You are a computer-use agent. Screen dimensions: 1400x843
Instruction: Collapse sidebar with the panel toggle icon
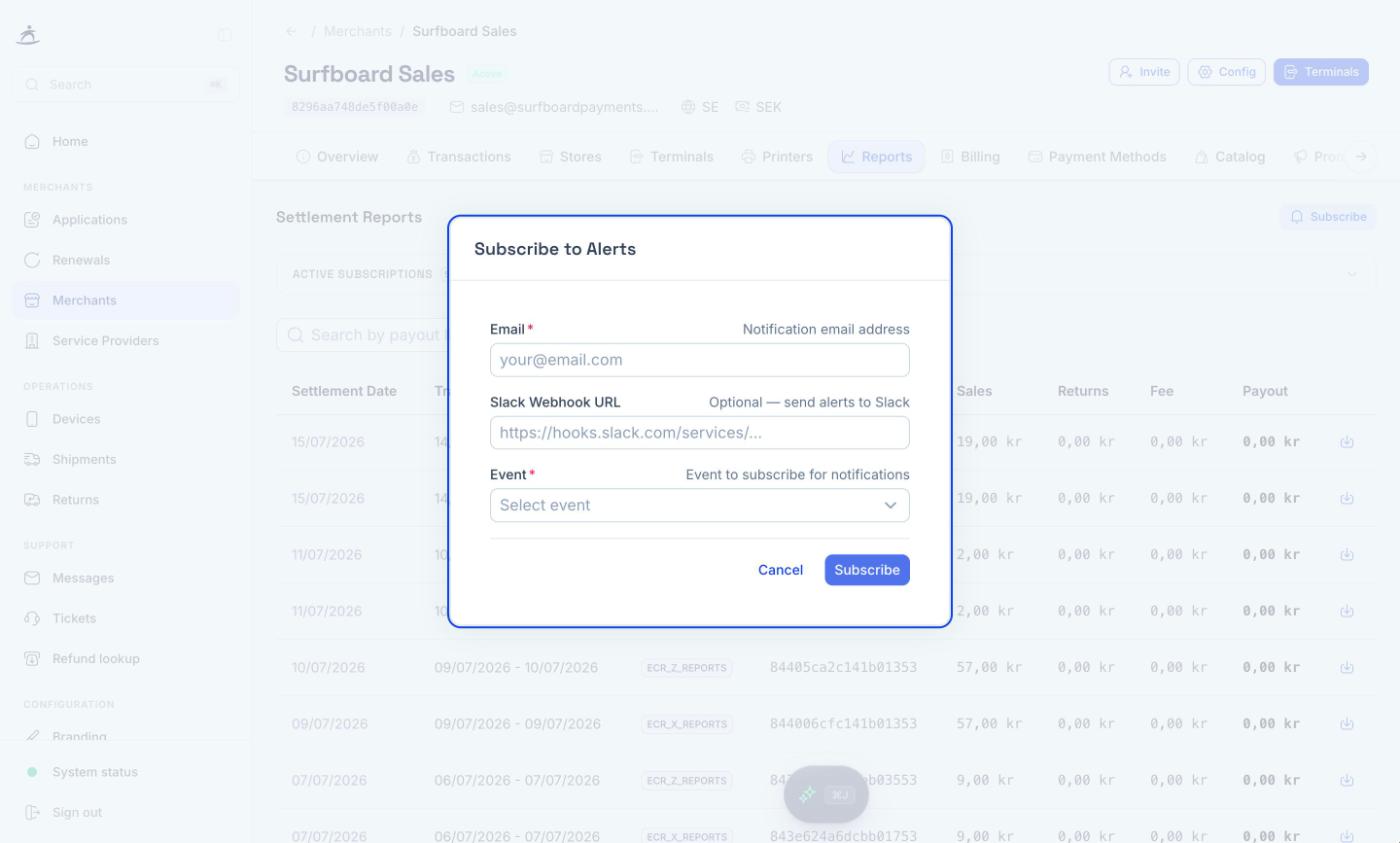(x=225, y=35)
